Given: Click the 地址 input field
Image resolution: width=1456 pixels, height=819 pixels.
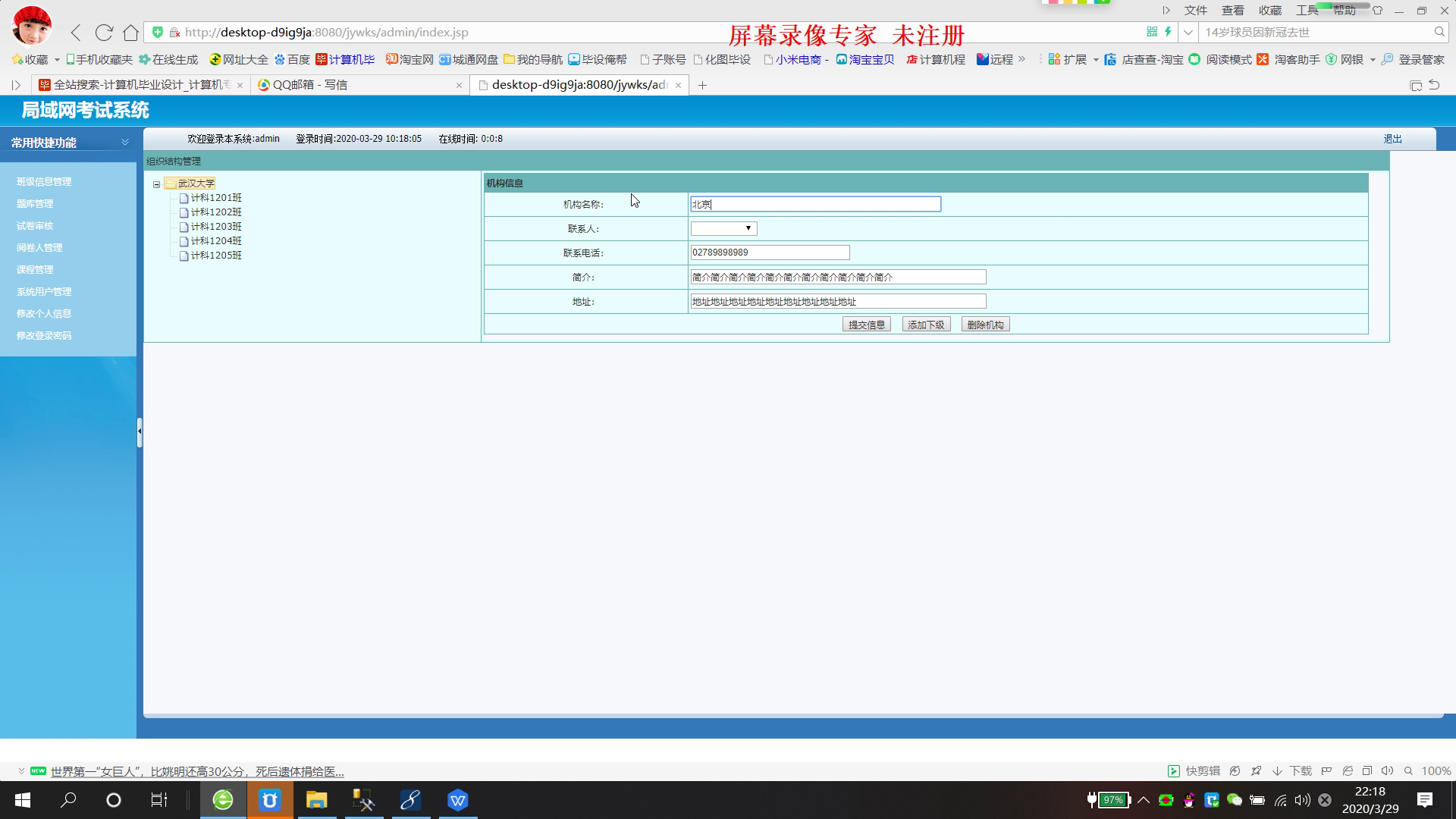Looking at the screenshot, I should point(838,301).
